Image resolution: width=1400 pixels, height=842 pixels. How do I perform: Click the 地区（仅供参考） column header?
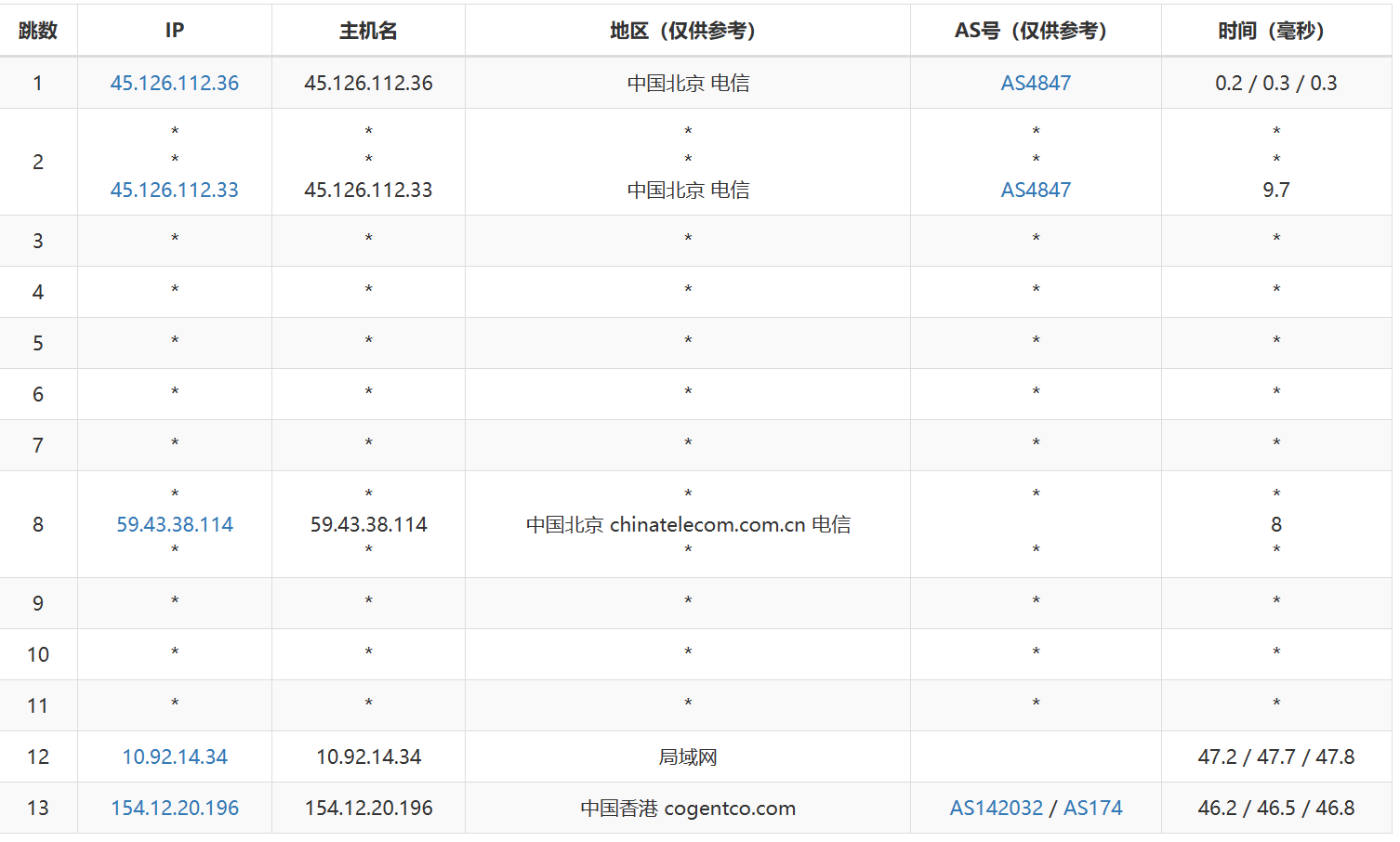pos(688,31)
